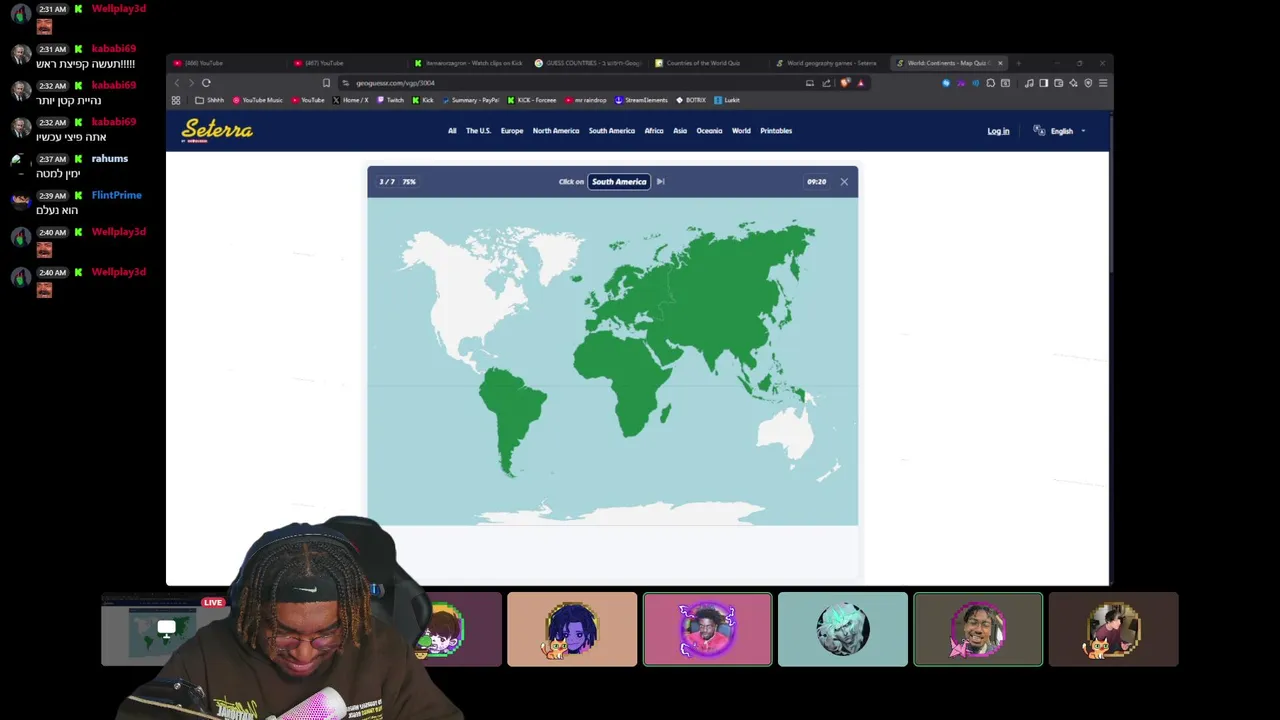The height and width of the screenshot is (720, 1280).
Task: Open the Home / X bookmark
Action: pyautogui.click(x=350, y=100)
